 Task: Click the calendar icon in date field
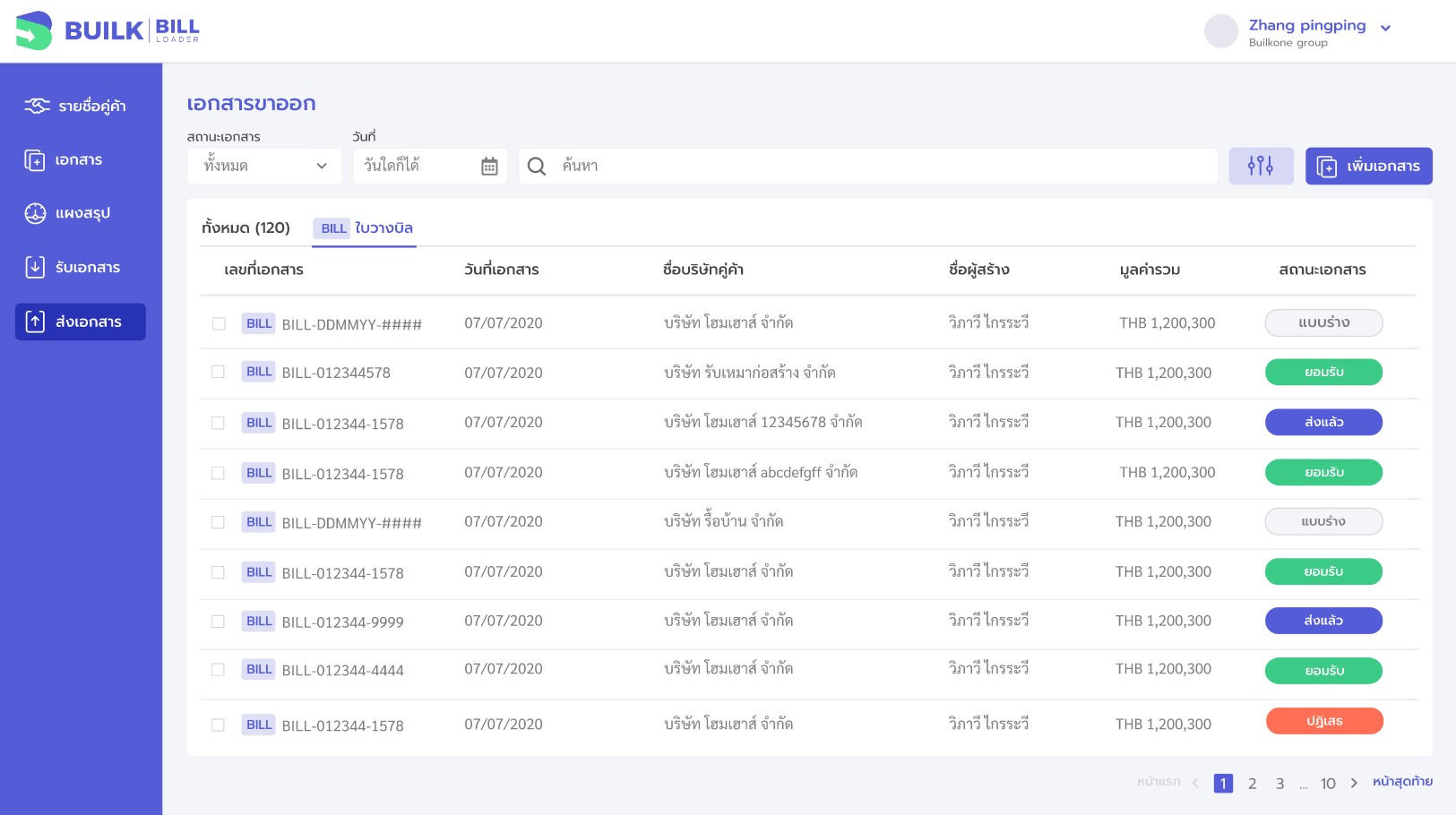click(x=489, y=167)
